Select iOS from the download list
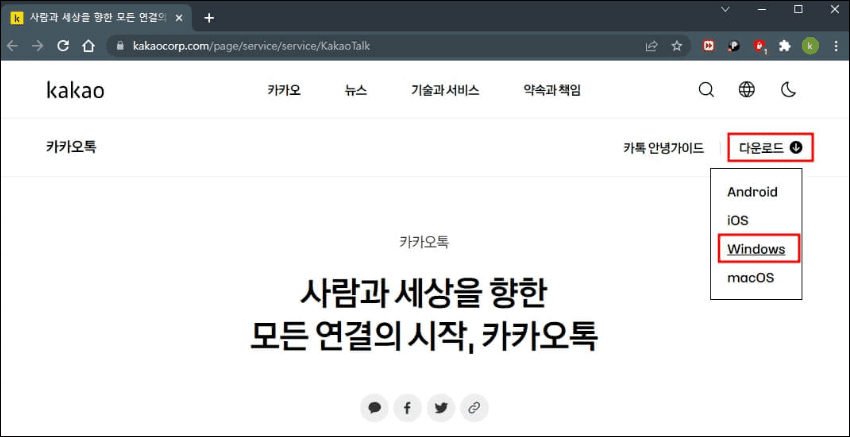 tap(737, 221)
